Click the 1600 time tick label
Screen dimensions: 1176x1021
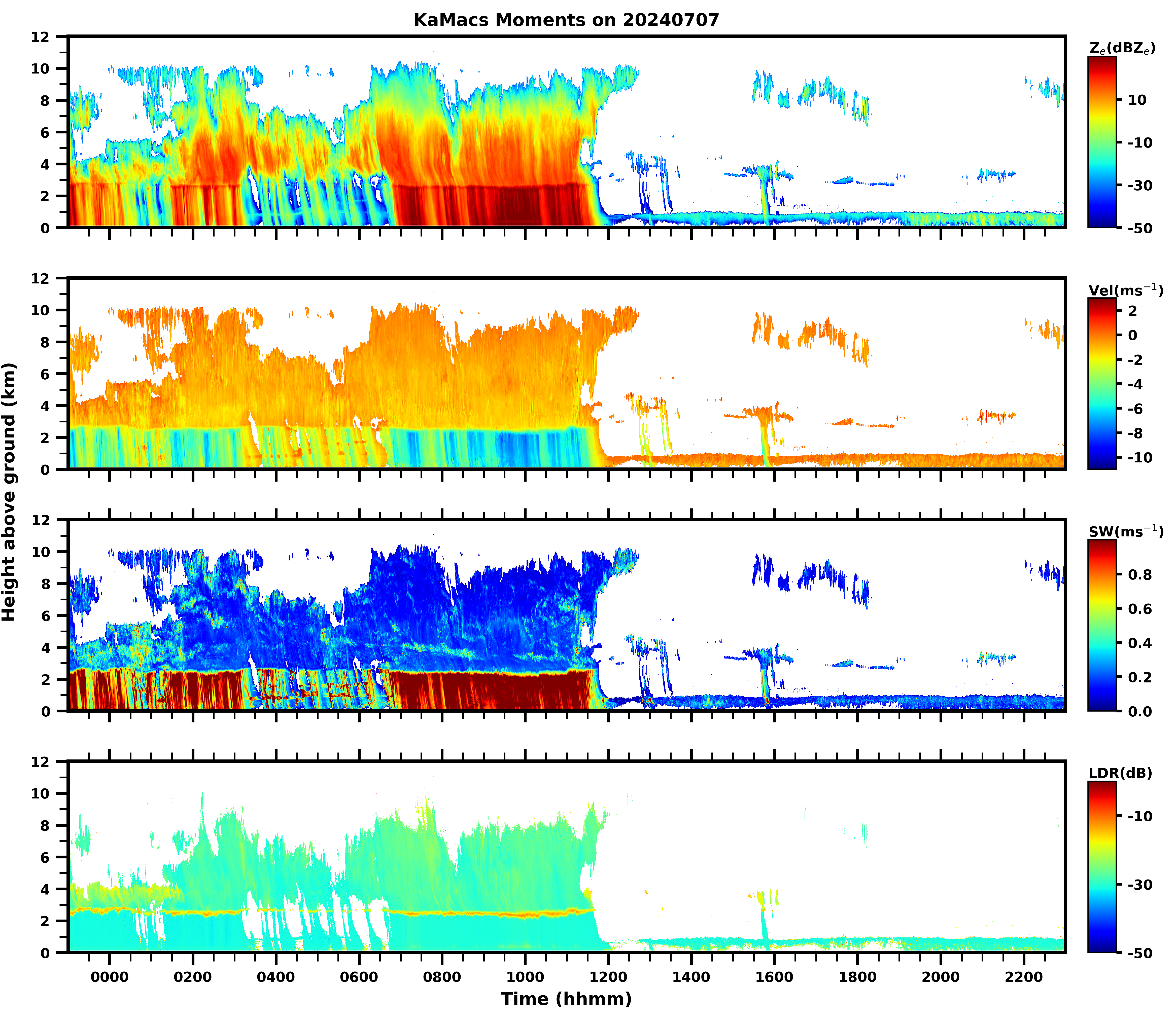point(774,978)
